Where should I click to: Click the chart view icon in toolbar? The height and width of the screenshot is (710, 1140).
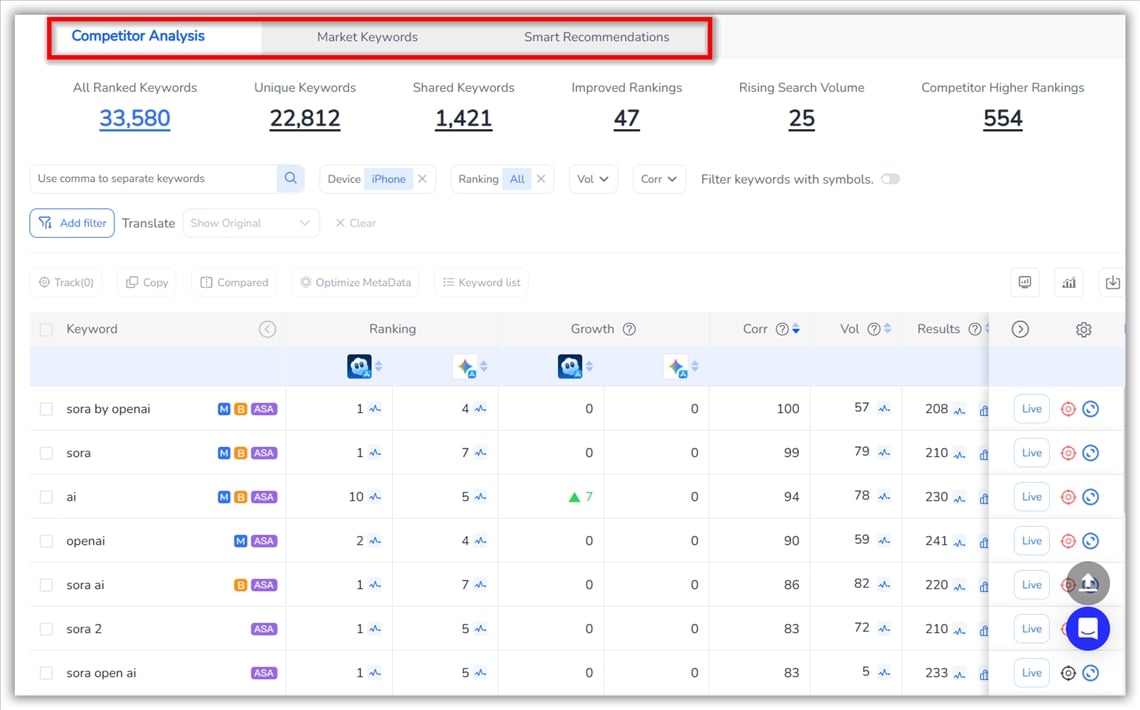click(x=1069, y=283)
